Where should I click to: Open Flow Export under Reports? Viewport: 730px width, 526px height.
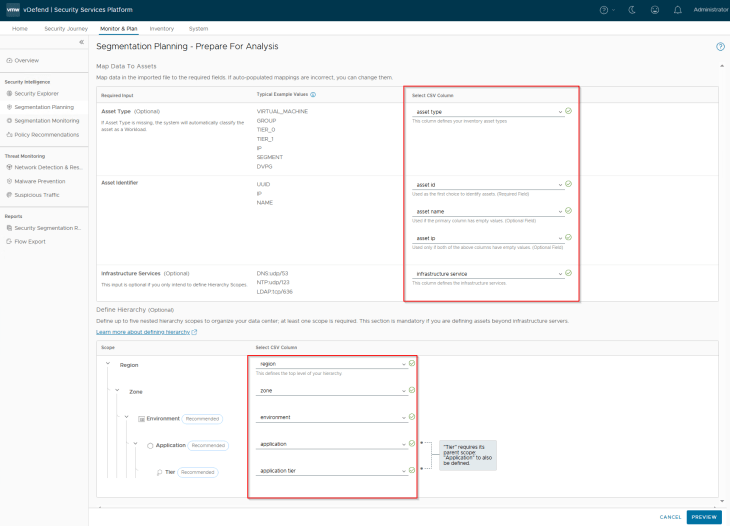pos(30,241)
